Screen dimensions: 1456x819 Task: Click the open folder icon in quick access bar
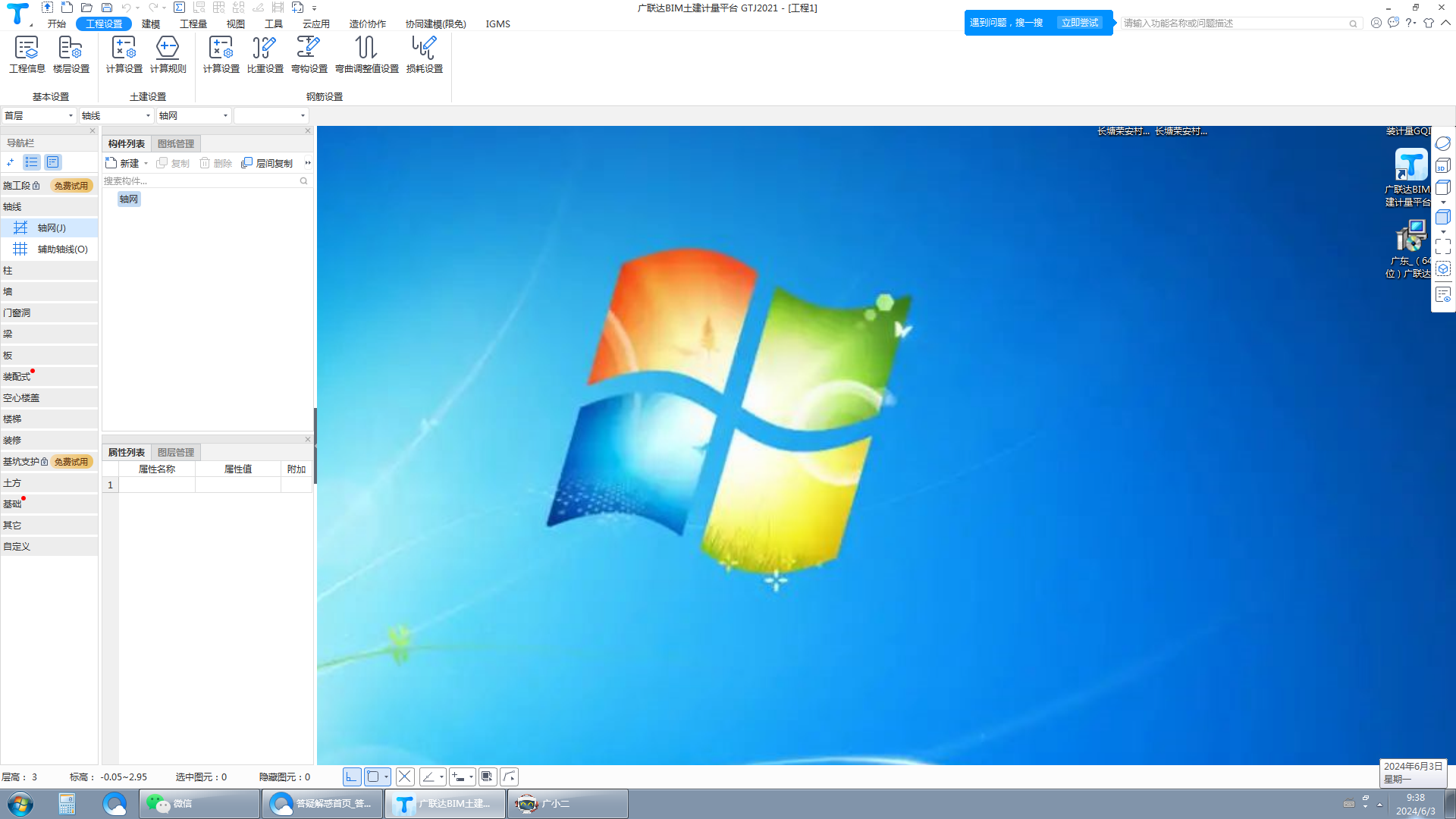(86, 8)
